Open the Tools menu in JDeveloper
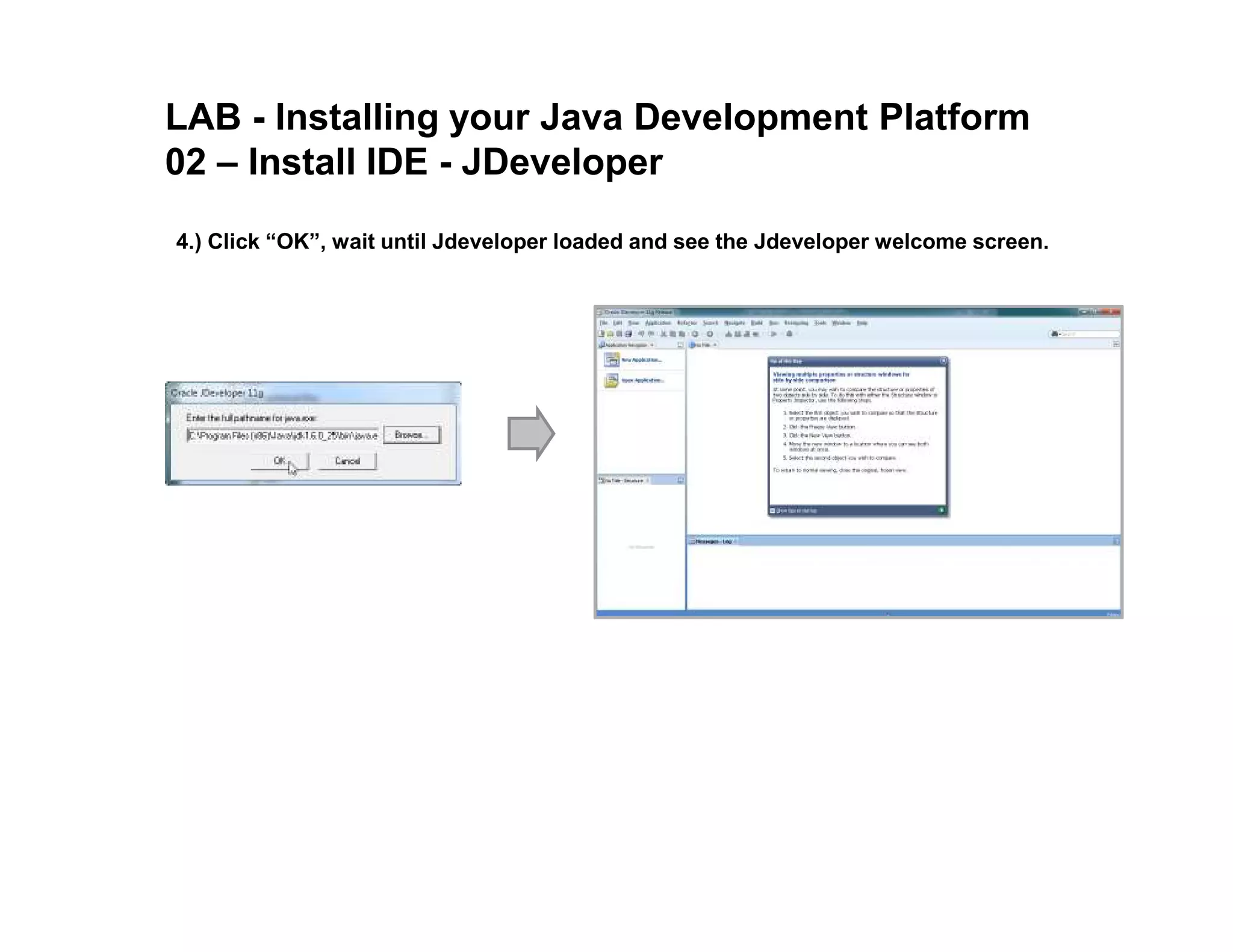 pos(820,323)
